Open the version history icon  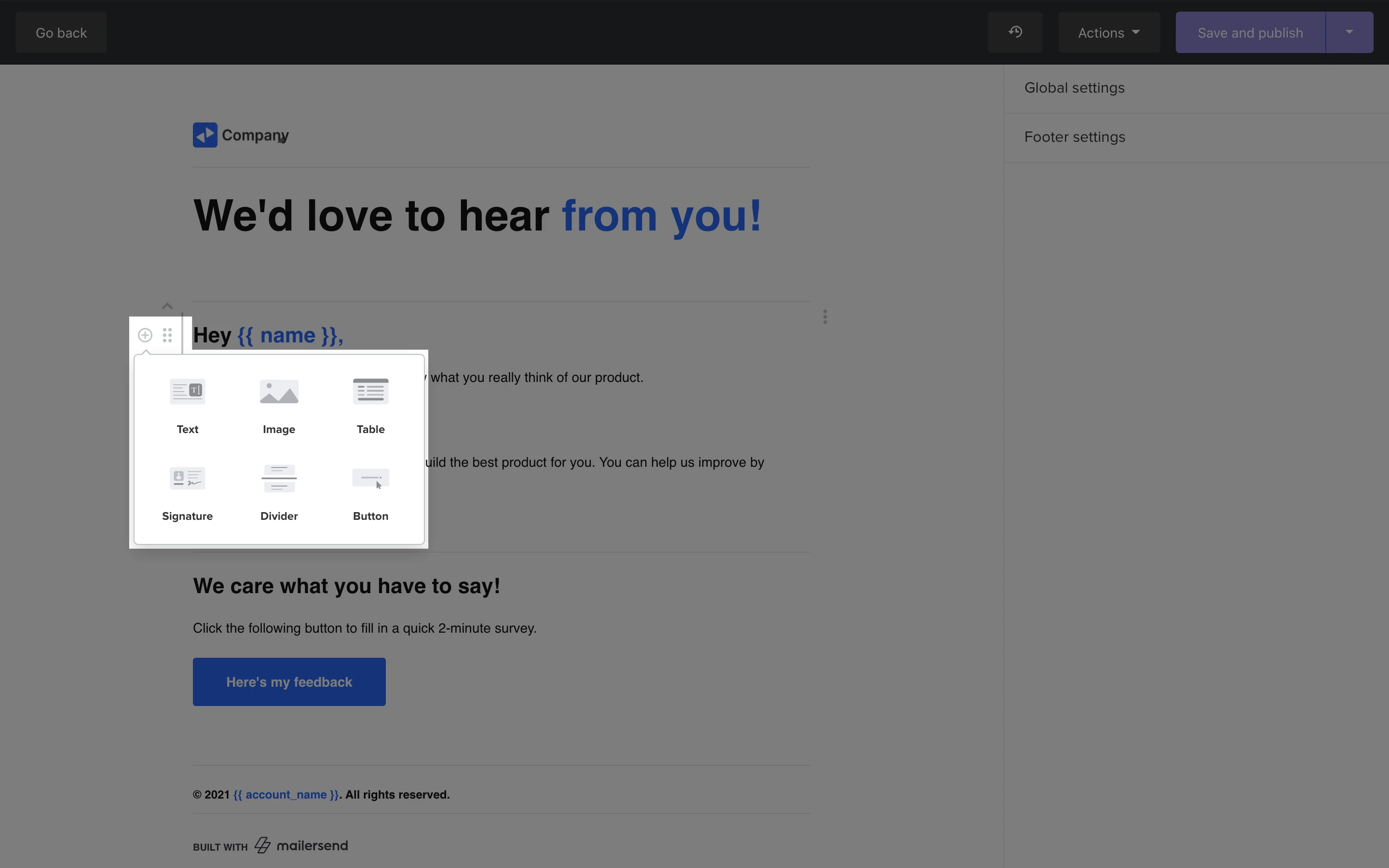point(1015,32)
